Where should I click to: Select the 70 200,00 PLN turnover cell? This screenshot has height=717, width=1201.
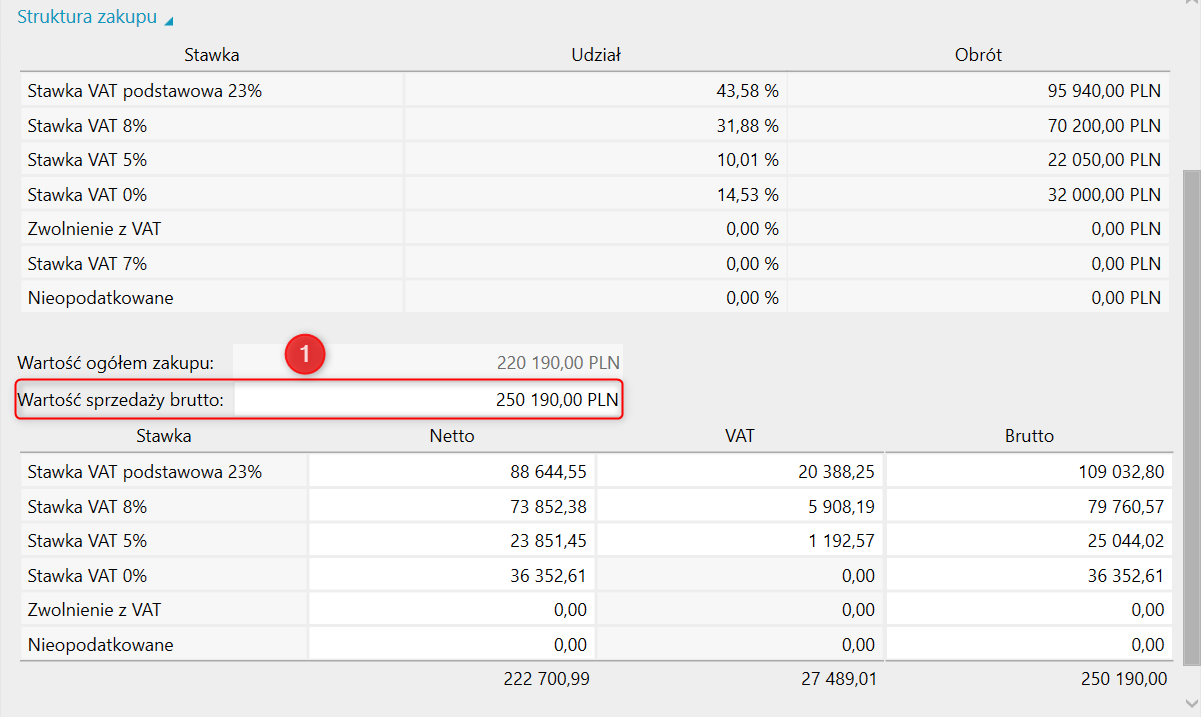pyautogui.click(x=978, y=126)
